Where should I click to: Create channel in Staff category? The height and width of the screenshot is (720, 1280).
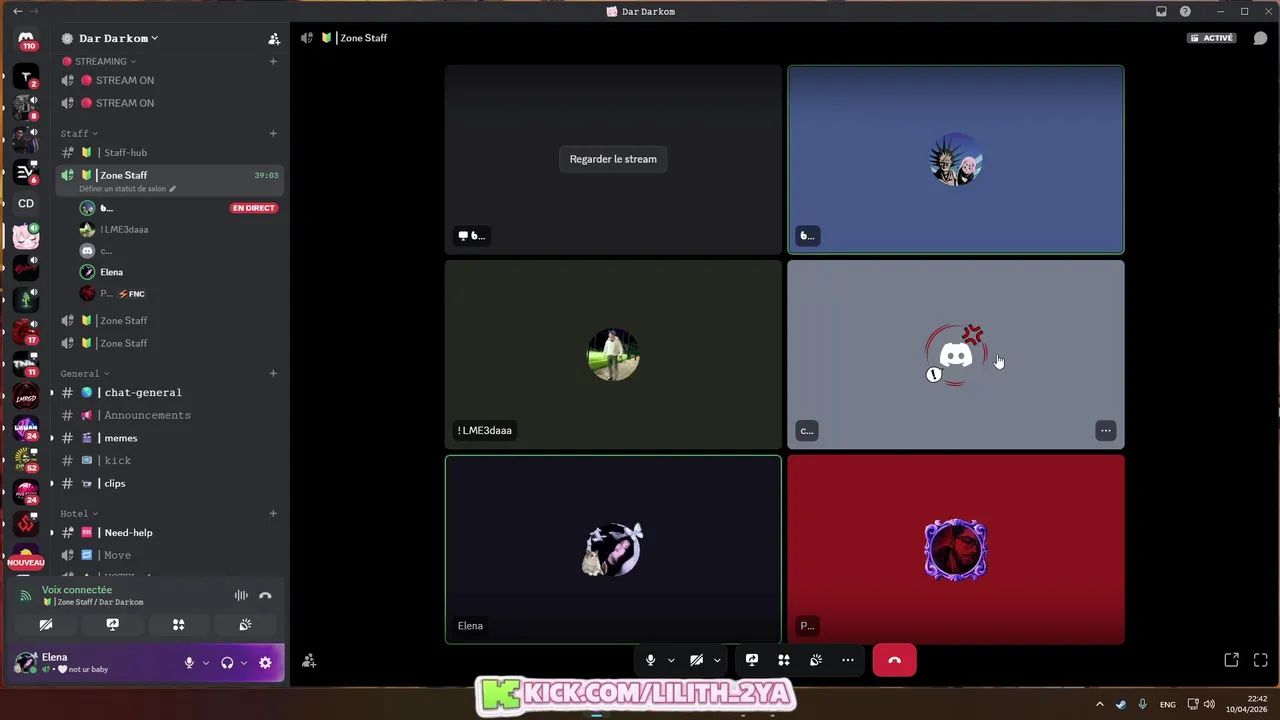coord(273,133)
